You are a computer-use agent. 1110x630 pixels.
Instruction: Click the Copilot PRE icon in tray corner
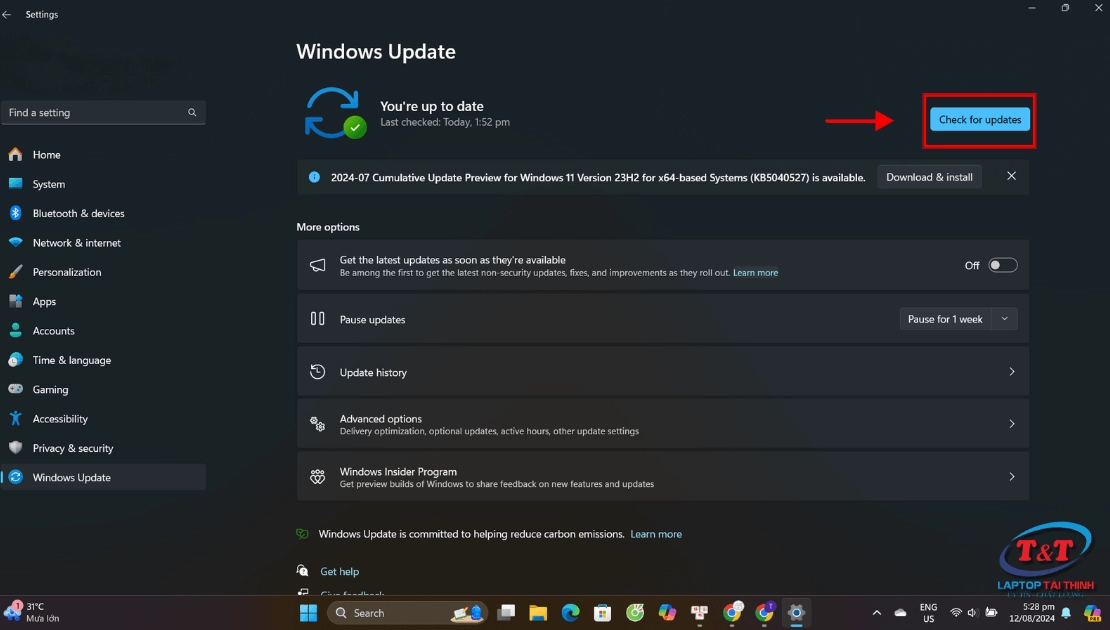click(1093, 613)
